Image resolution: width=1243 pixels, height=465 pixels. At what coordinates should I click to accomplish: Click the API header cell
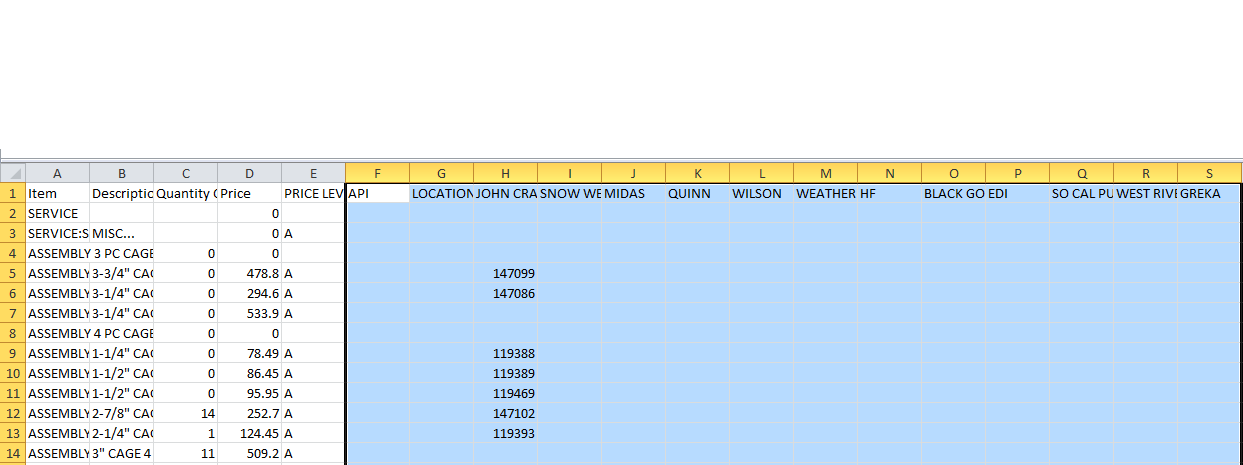pyautogui.click(x=377, y=193)
